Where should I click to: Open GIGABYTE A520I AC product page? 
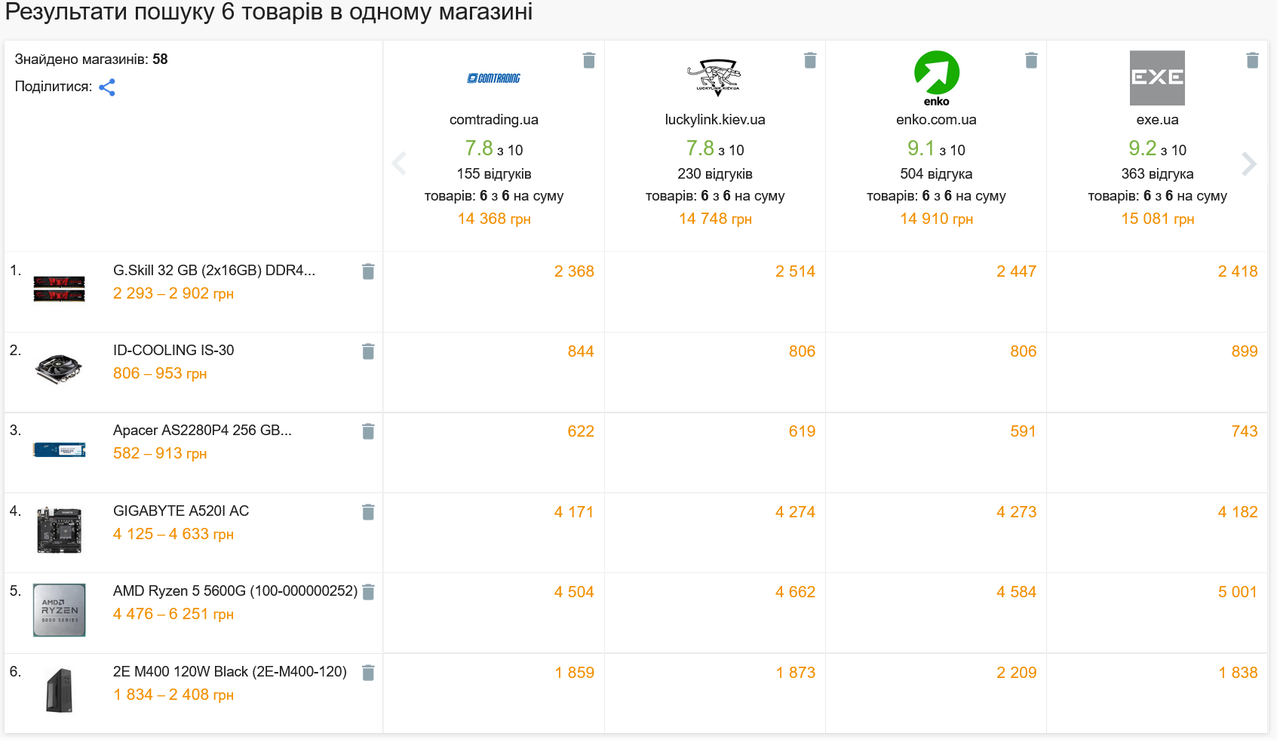[181, 511]
